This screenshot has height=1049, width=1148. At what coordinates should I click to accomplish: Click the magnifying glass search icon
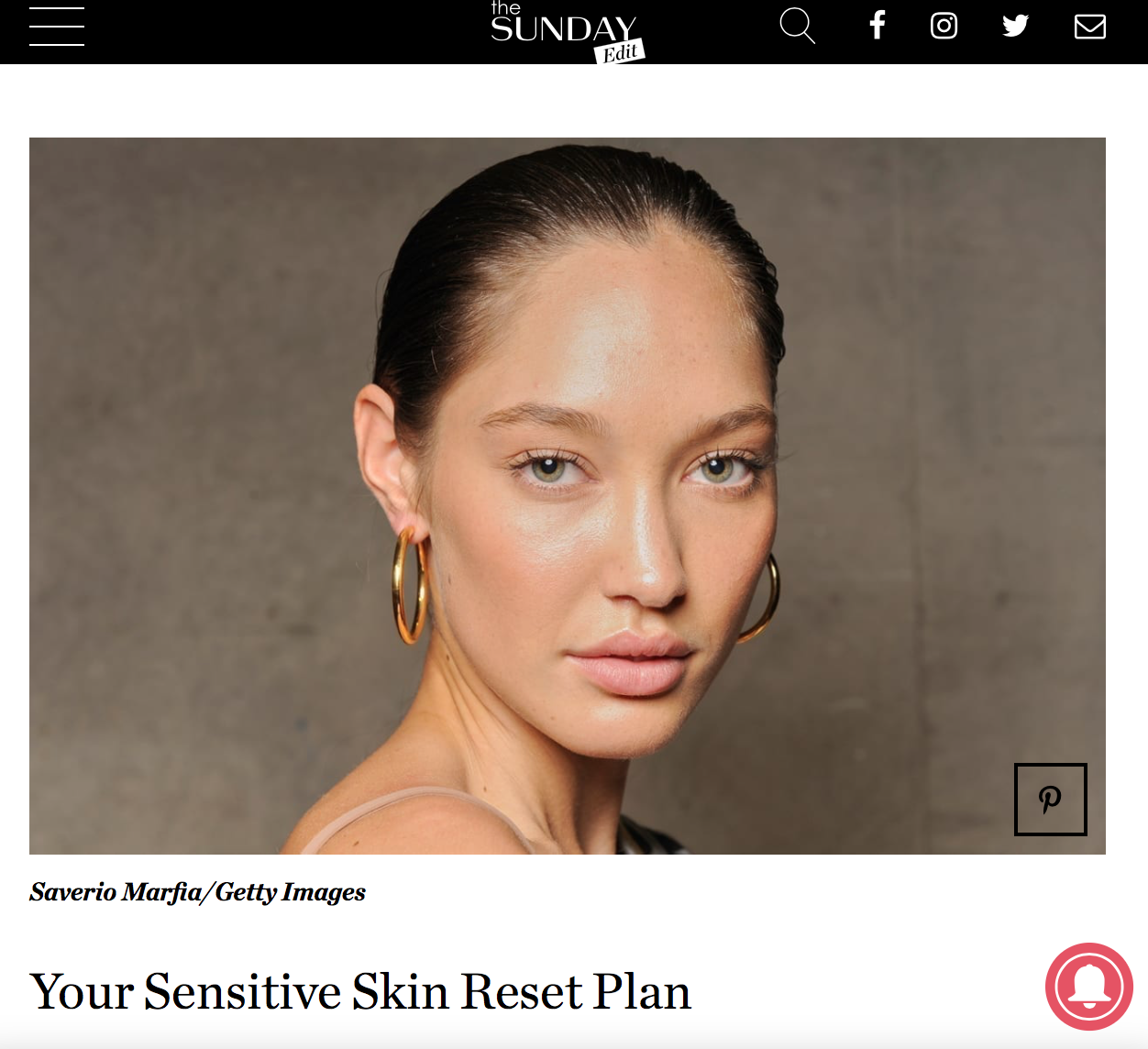tap(797, 26)
